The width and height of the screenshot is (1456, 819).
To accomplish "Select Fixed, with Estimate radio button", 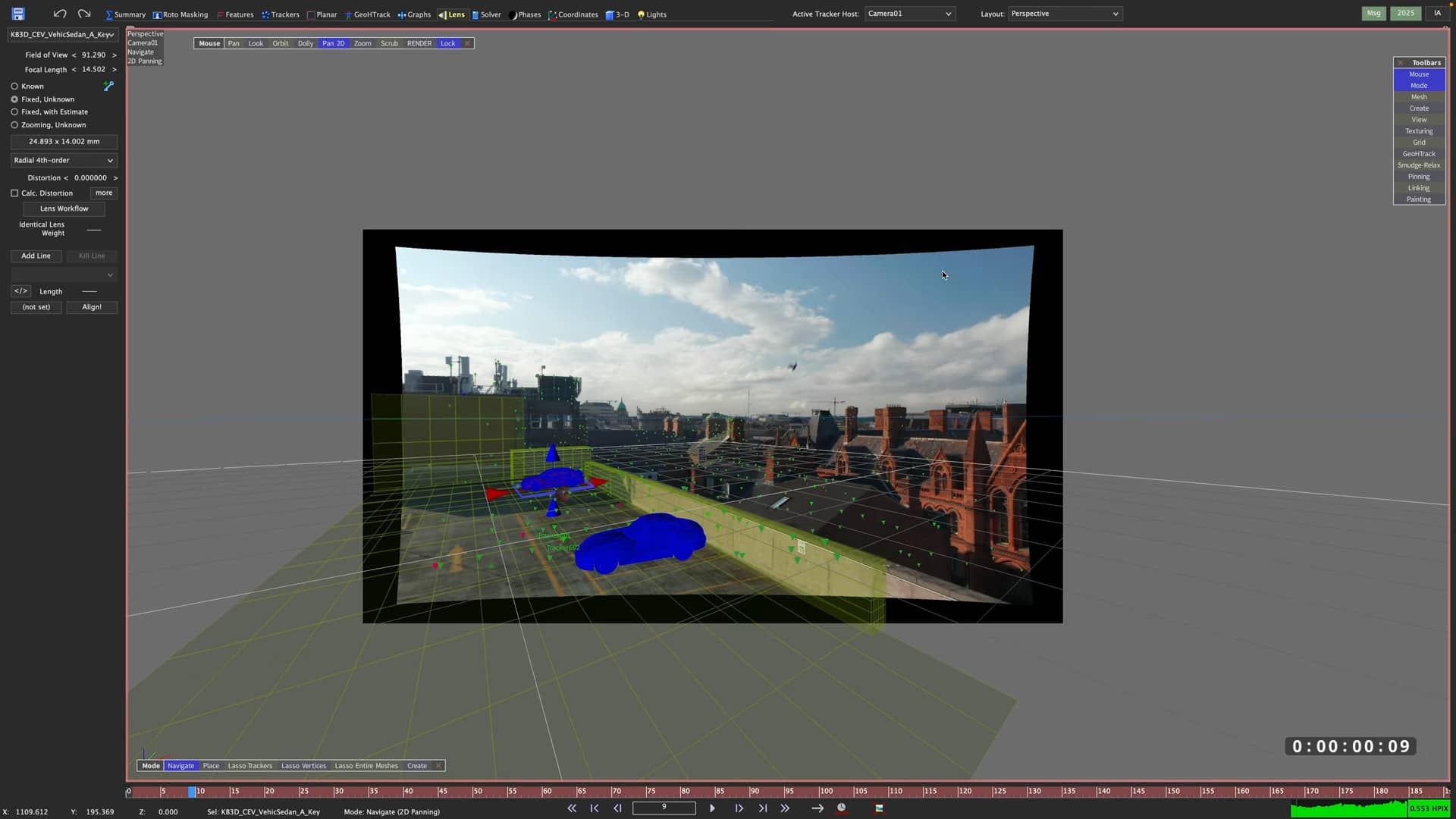I will [x=14, y=112].
